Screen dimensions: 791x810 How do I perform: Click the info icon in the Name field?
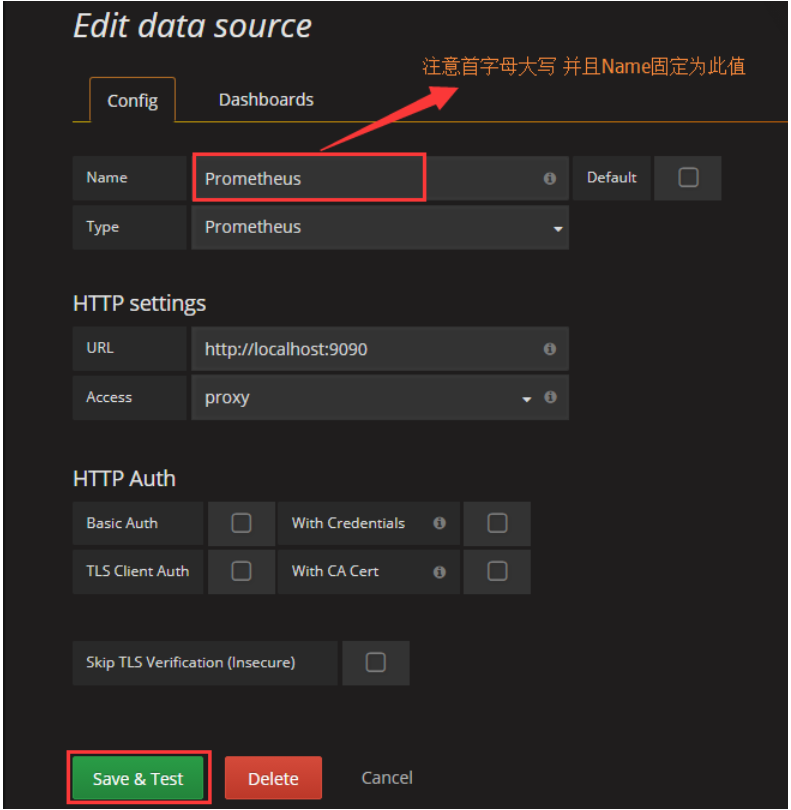tap(550, 178)
